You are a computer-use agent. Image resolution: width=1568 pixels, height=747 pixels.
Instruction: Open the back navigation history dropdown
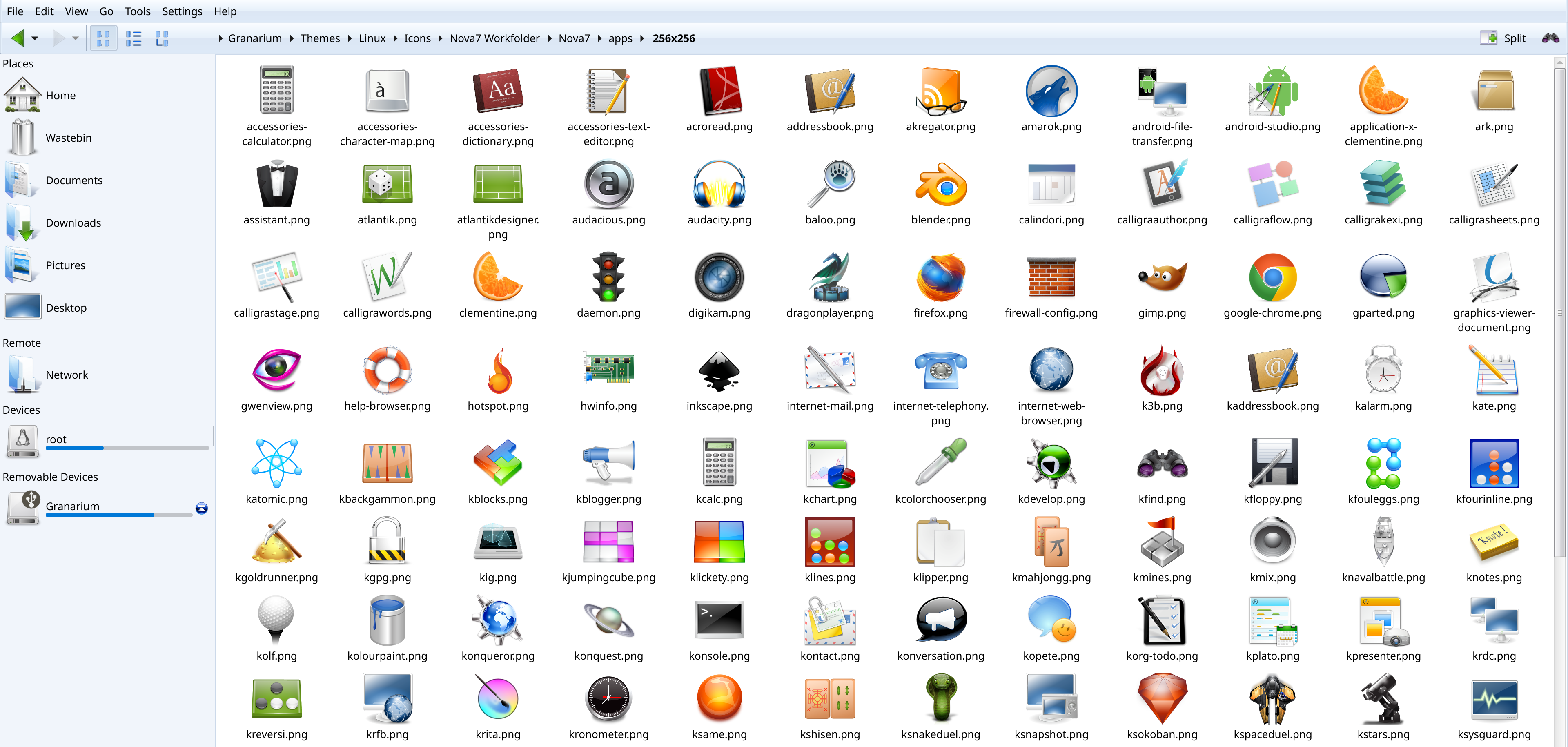point(35,38)
